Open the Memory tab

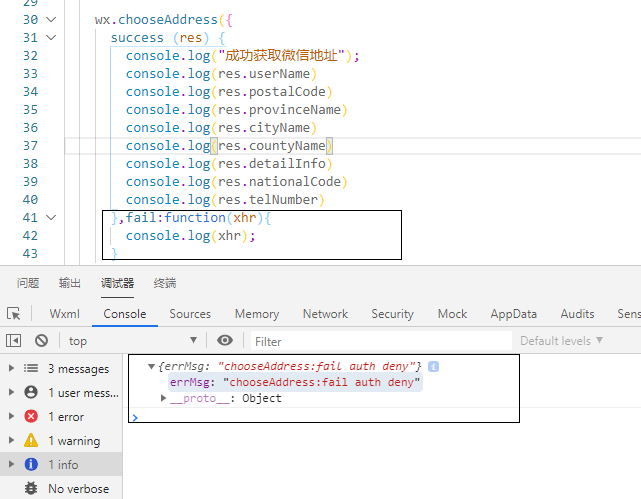257,314
